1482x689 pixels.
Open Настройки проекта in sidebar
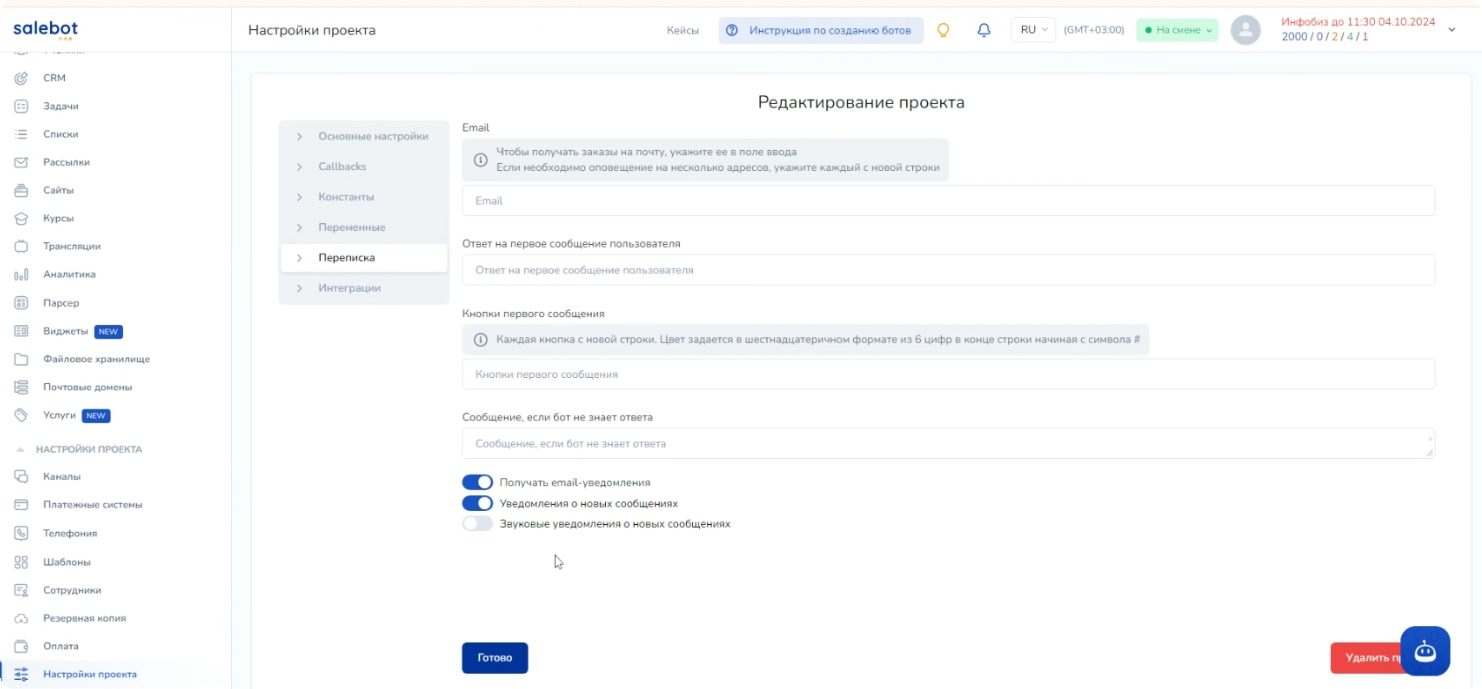click(x=90, y=674)
